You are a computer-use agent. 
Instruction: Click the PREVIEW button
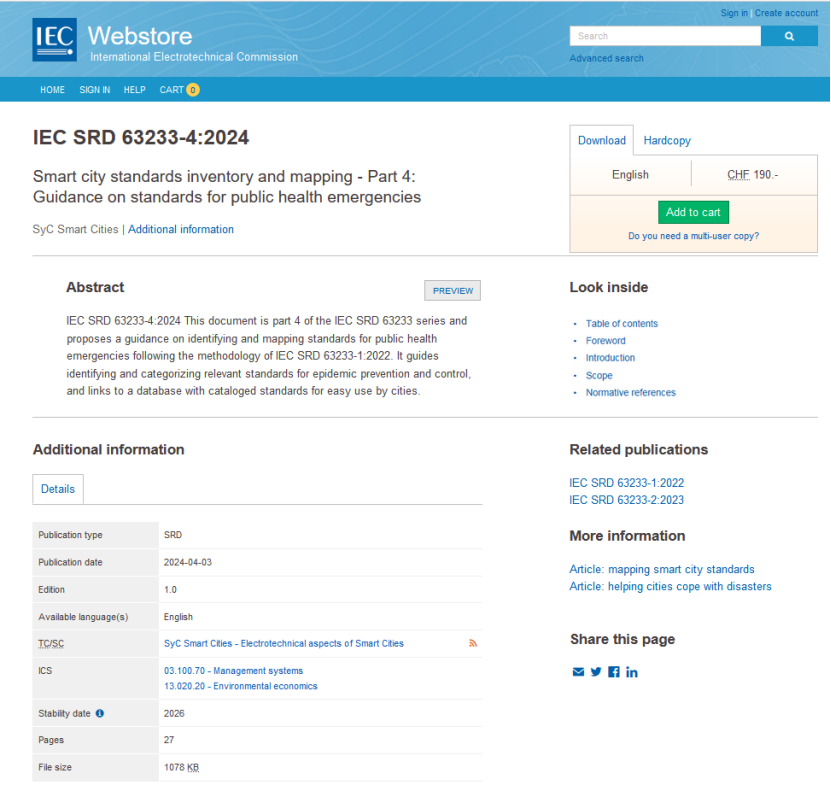[x=452, y=291]
